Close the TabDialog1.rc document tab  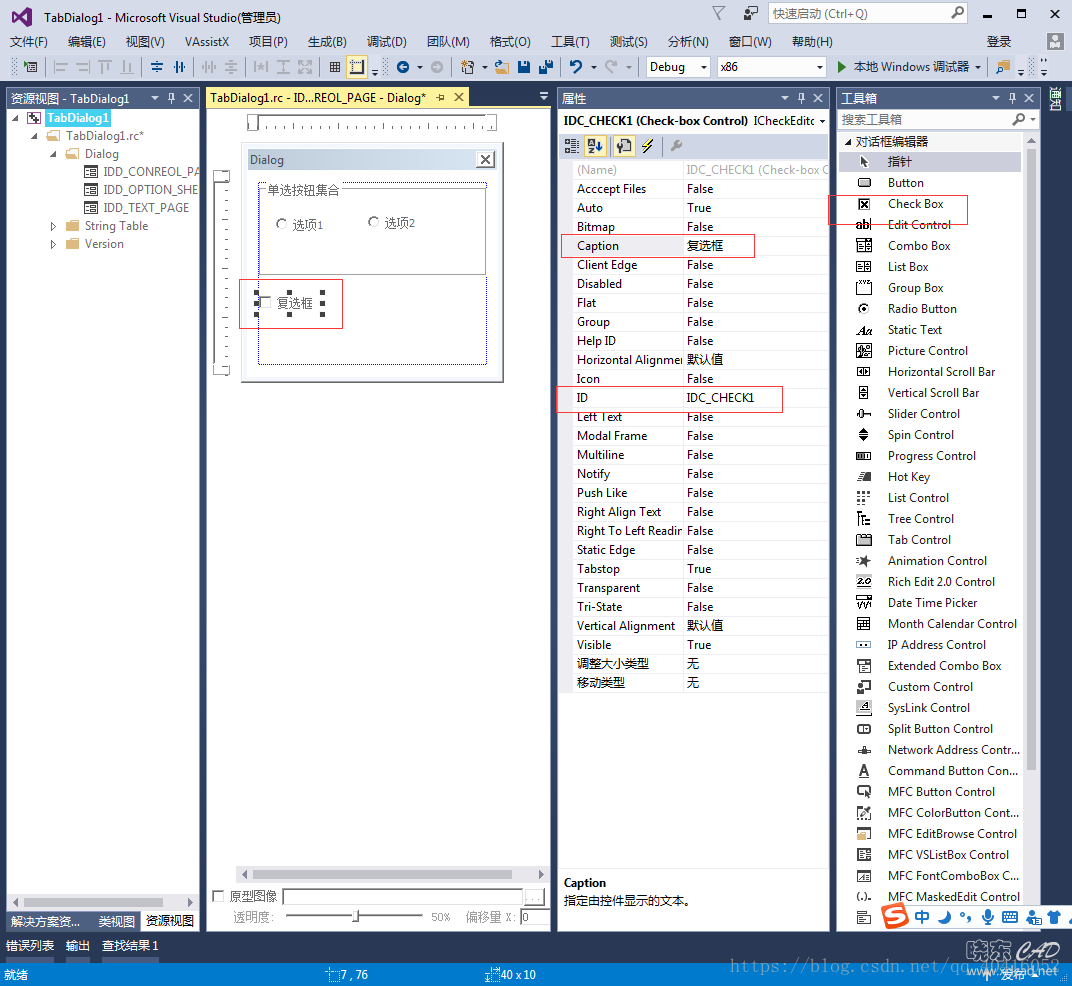pyautogui.click(x=459, y=97)
